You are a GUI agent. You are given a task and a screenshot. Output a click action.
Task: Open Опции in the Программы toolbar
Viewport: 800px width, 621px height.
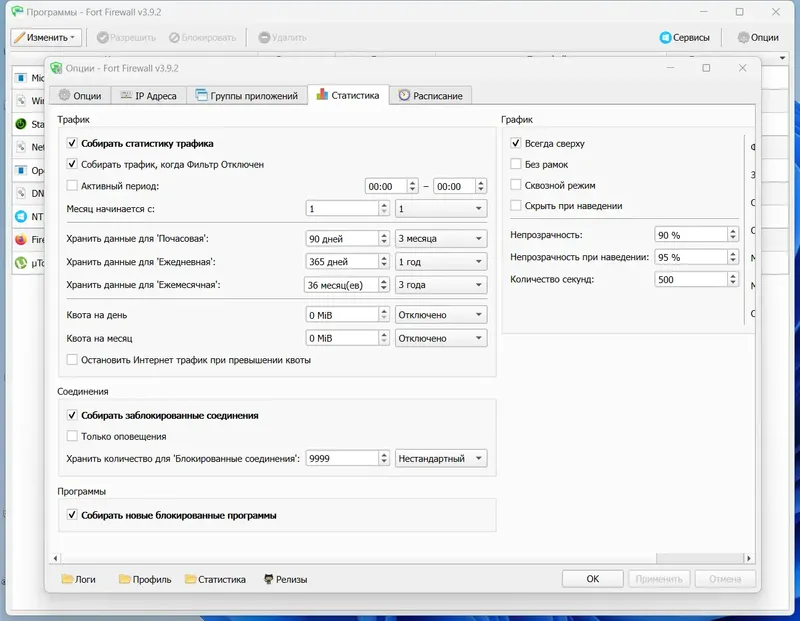pyautogui.click(x=758, y=37)
